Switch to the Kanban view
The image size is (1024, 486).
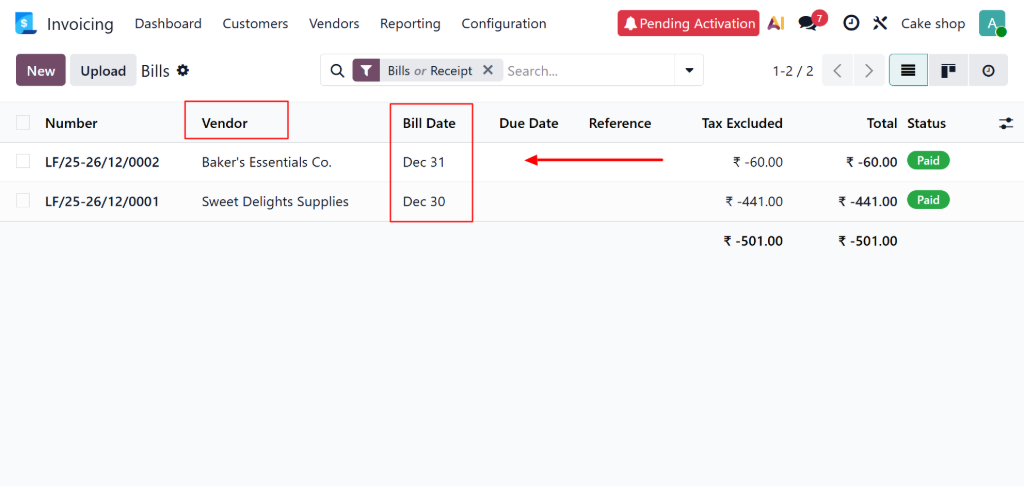tap(948, 70)
